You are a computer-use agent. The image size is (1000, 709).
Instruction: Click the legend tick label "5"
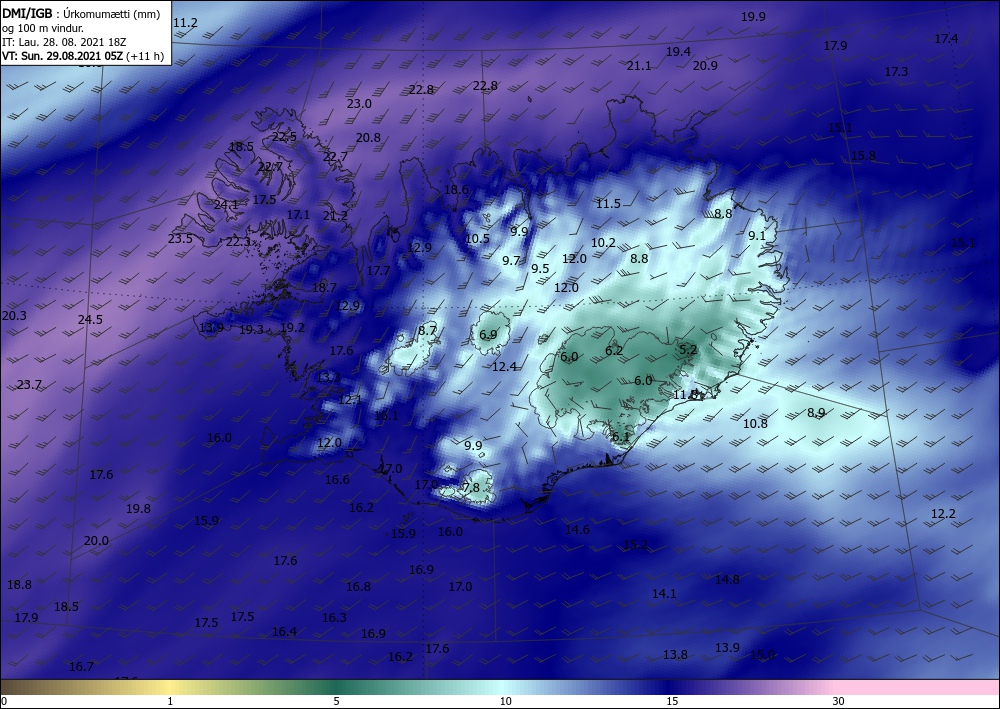pos(336,701)
